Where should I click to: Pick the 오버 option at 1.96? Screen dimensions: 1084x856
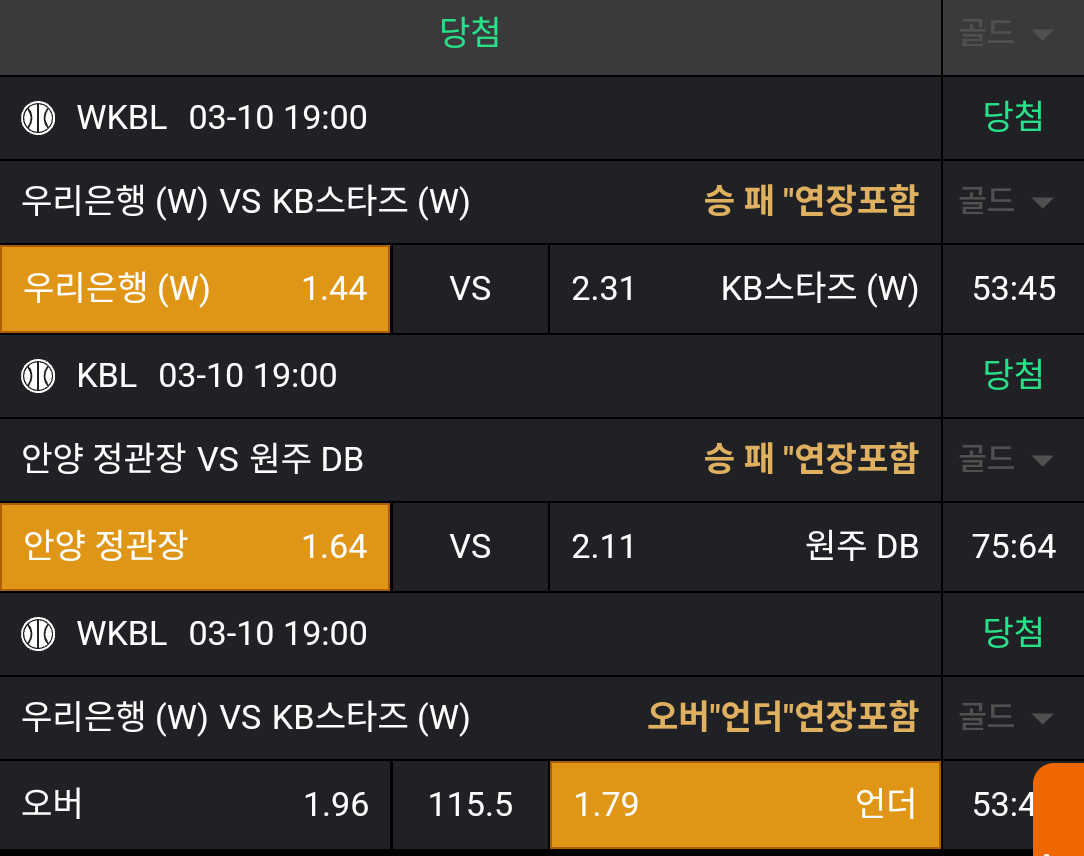coord(195,805)
